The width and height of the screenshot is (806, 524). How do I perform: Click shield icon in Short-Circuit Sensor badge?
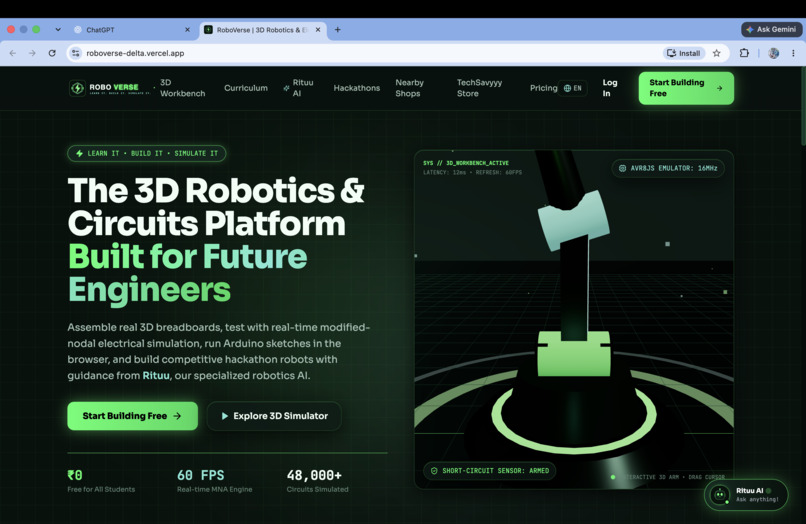pos(434,471)
